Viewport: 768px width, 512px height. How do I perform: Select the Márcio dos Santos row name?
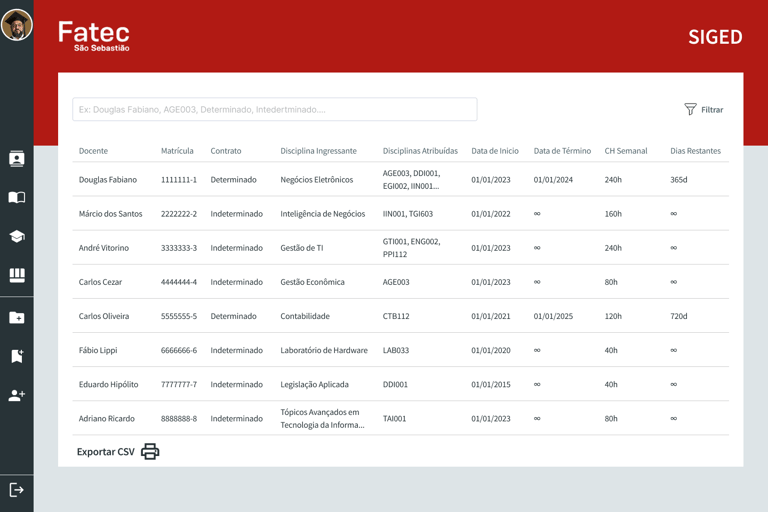pyautogui.click(x=110, y=214)
